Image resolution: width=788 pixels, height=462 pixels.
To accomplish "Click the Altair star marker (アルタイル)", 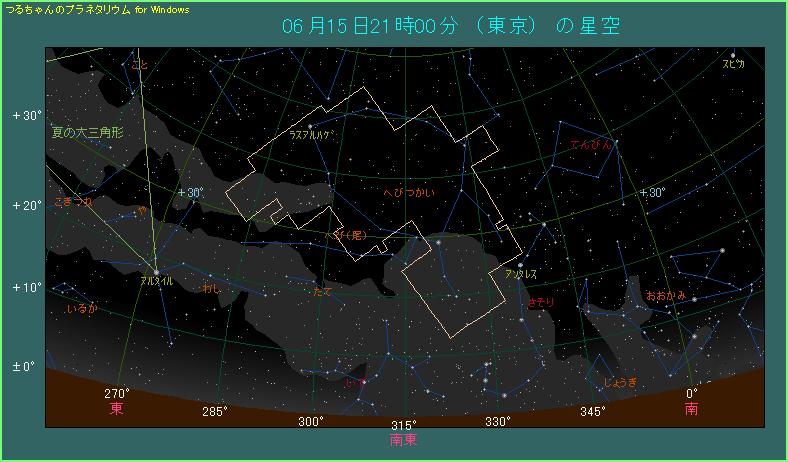I will click(x=156, y=271).
